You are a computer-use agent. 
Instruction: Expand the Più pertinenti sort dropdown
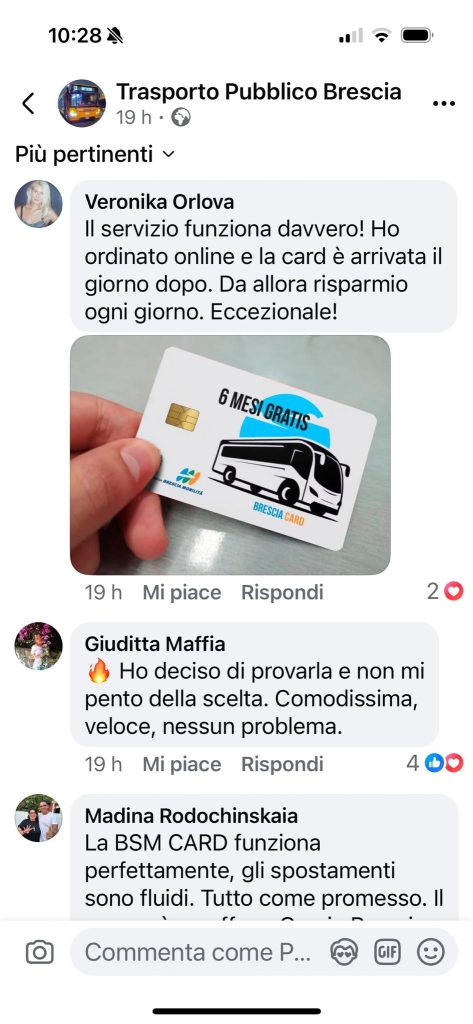[95, 155]
